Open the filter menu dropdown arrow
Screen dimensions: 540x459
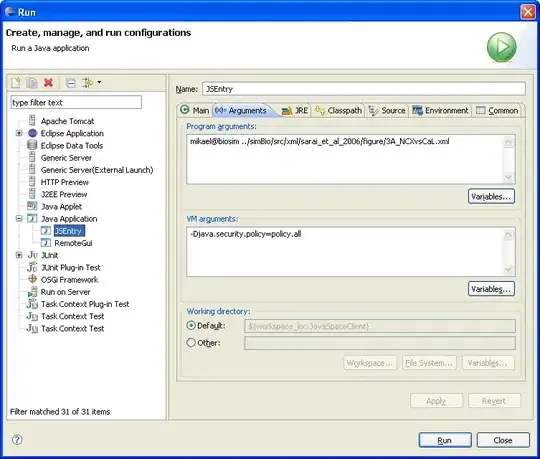click(99, 82)
